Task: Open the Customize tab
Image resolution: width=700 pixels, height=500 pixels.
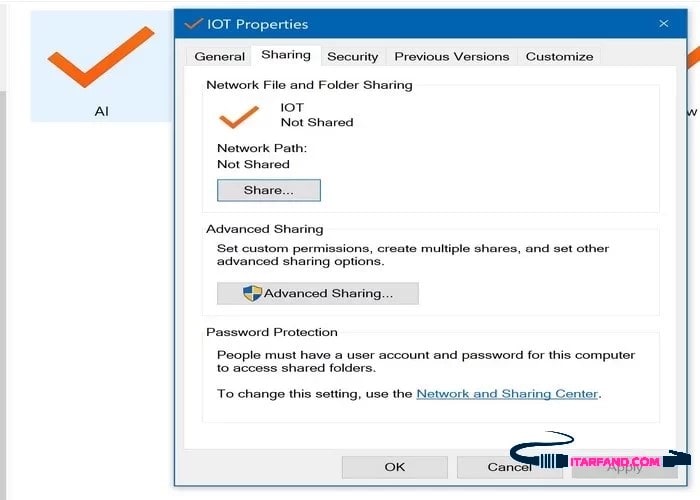Action: 559,57
